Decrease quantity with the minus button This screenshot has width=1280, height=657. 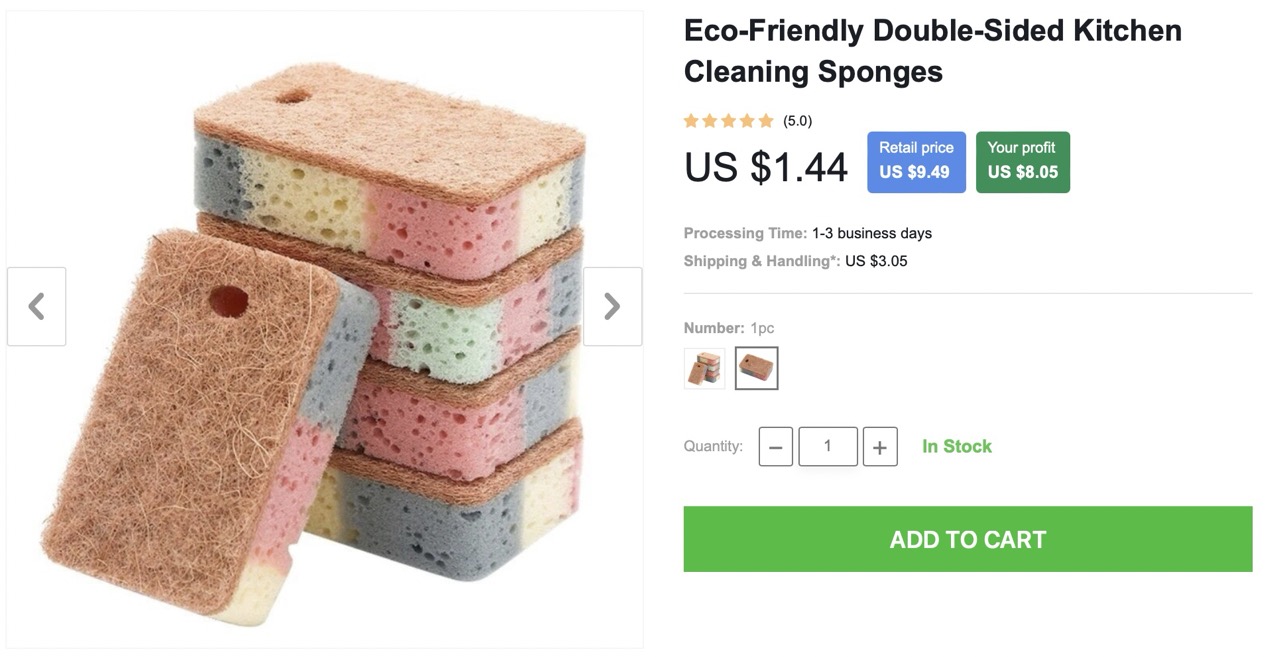coord(776,447)
